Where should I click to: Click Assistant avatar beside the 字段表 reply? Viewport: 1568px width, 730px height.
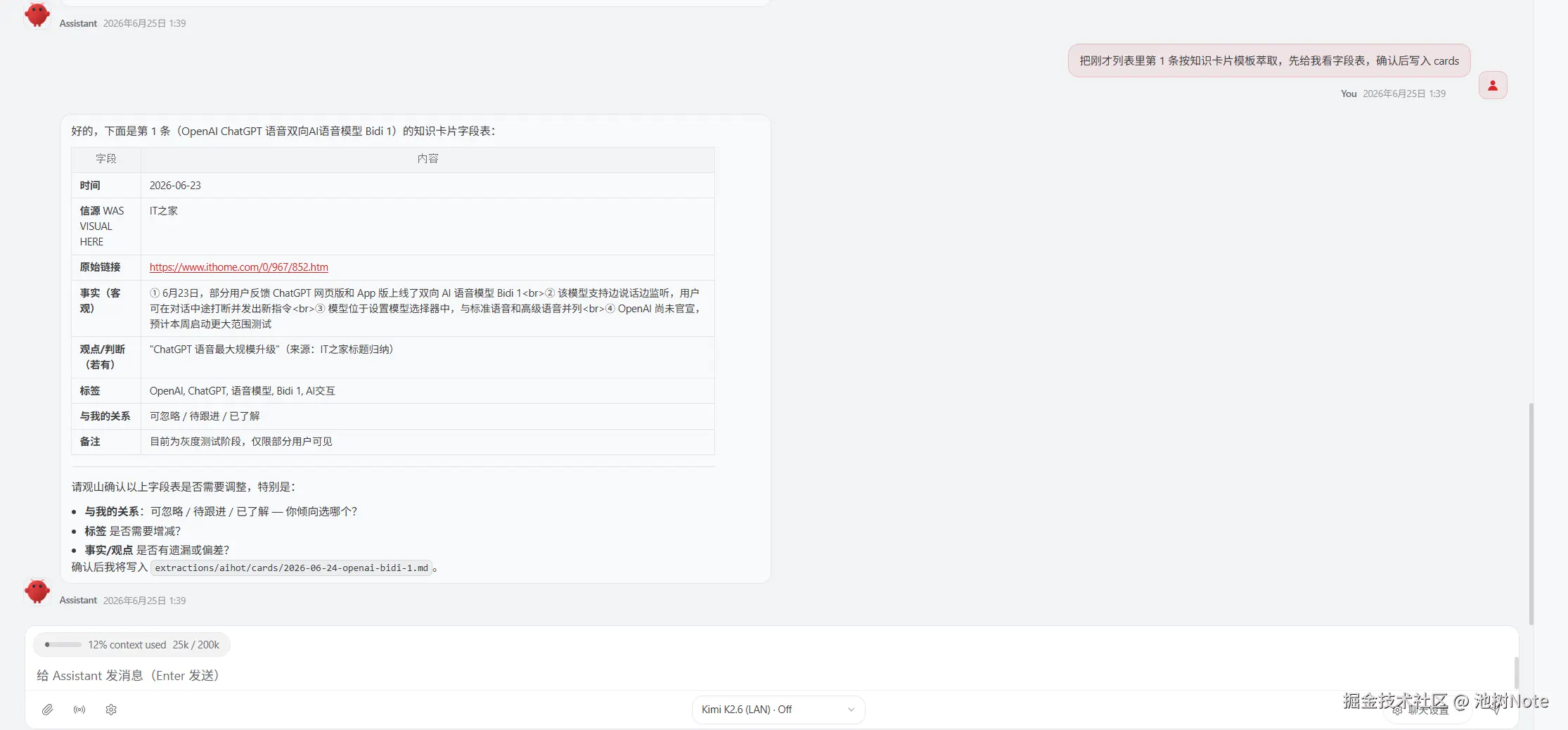click(x=37, y=591)
